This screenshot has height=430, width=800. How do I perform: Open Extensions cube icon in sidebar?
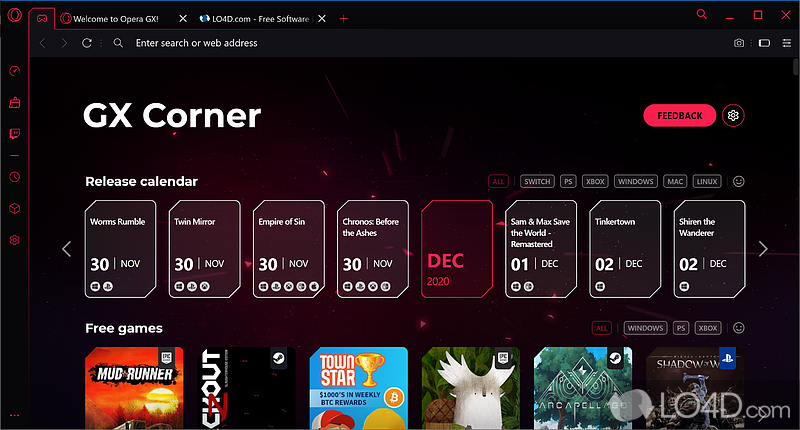[14, 208]
